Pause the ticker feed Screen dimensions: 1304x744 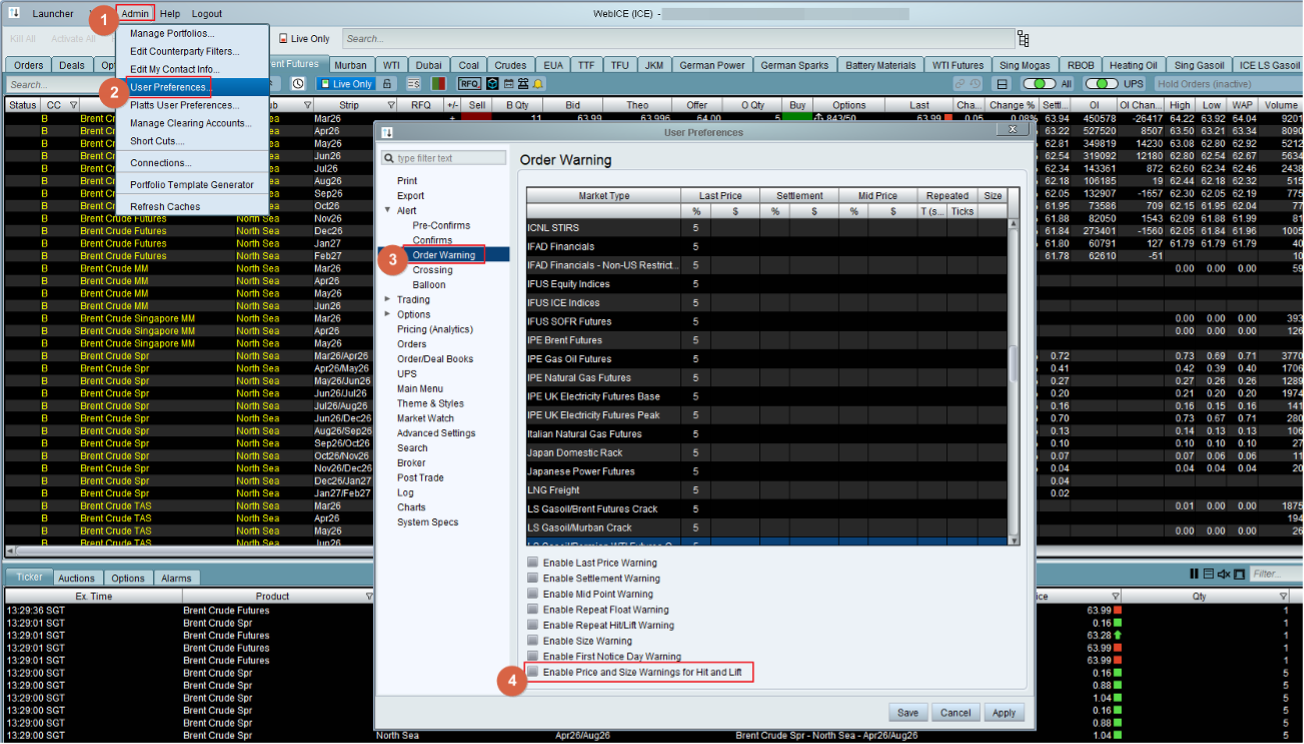(x=1194, y=574)
